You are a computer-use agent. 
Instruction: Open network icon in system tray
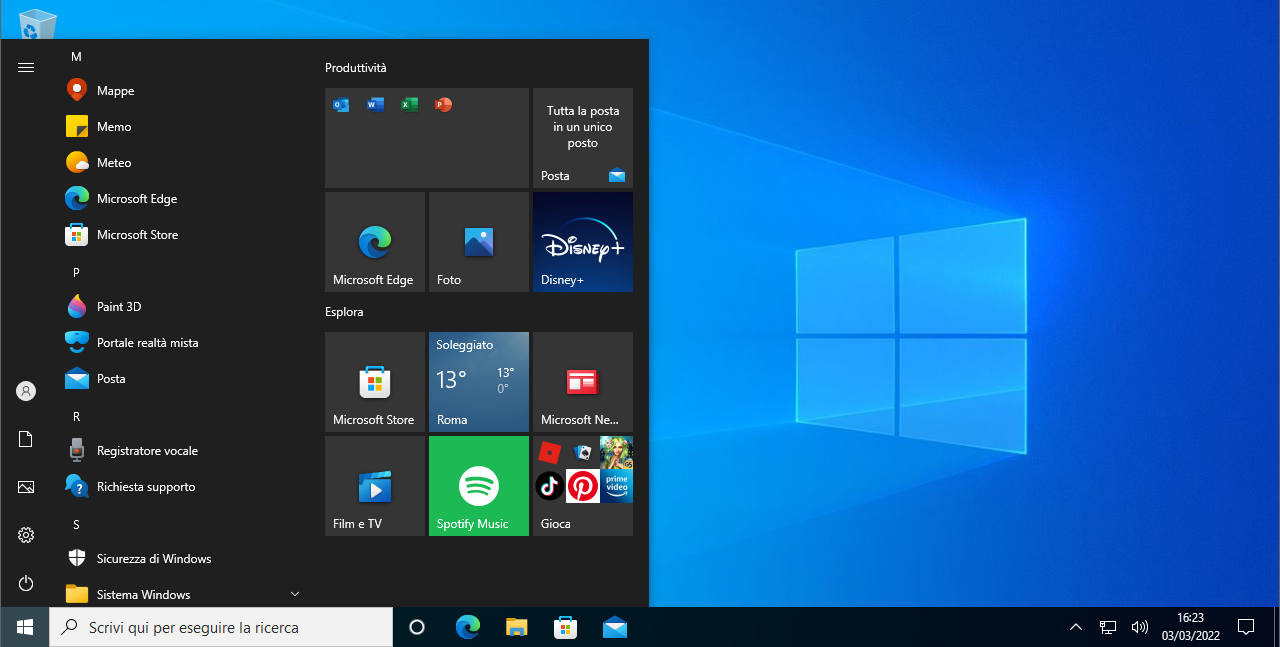tap(1108, 627)
